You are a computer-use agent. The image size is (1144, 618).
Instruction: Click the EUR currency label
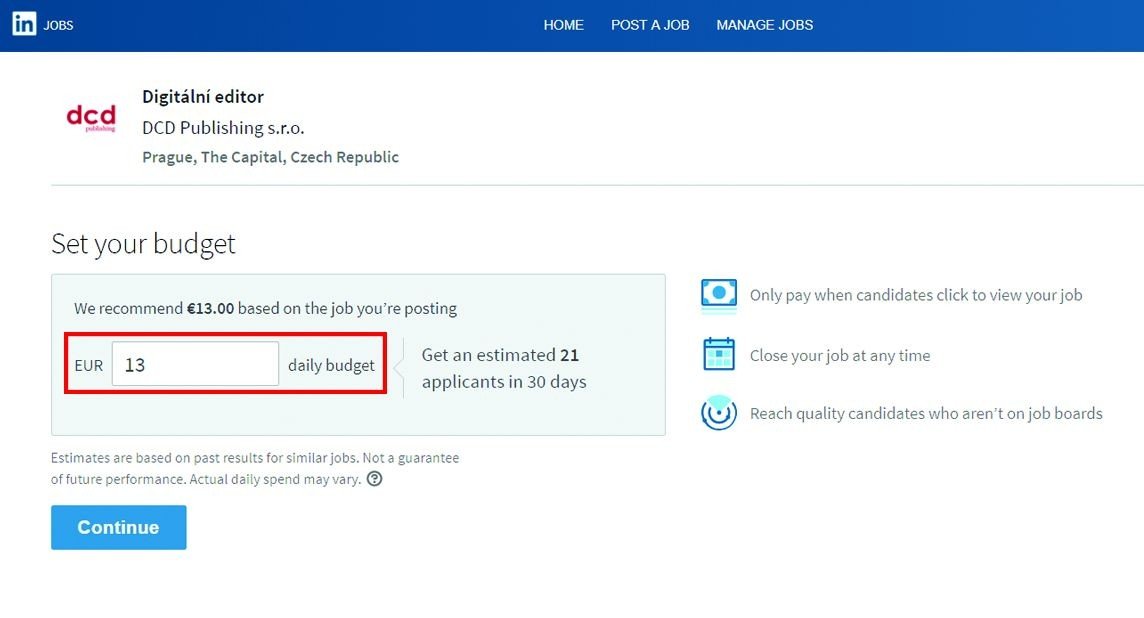pyautogui.click(x=89, y=366)
